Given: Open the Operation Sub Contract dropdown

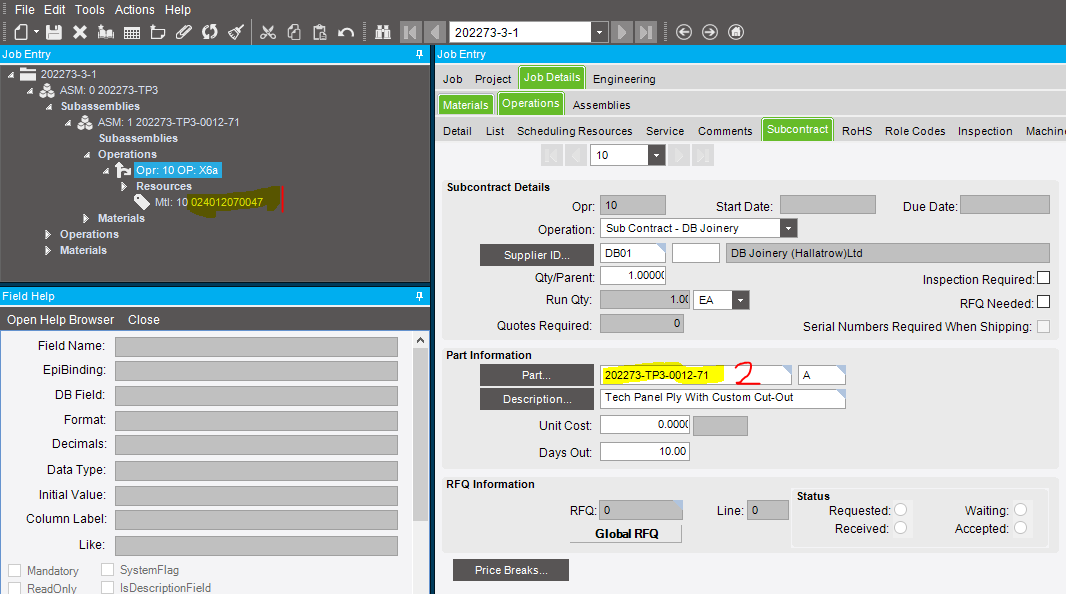Looking at the screenshot, I should [x=789, y=228].
